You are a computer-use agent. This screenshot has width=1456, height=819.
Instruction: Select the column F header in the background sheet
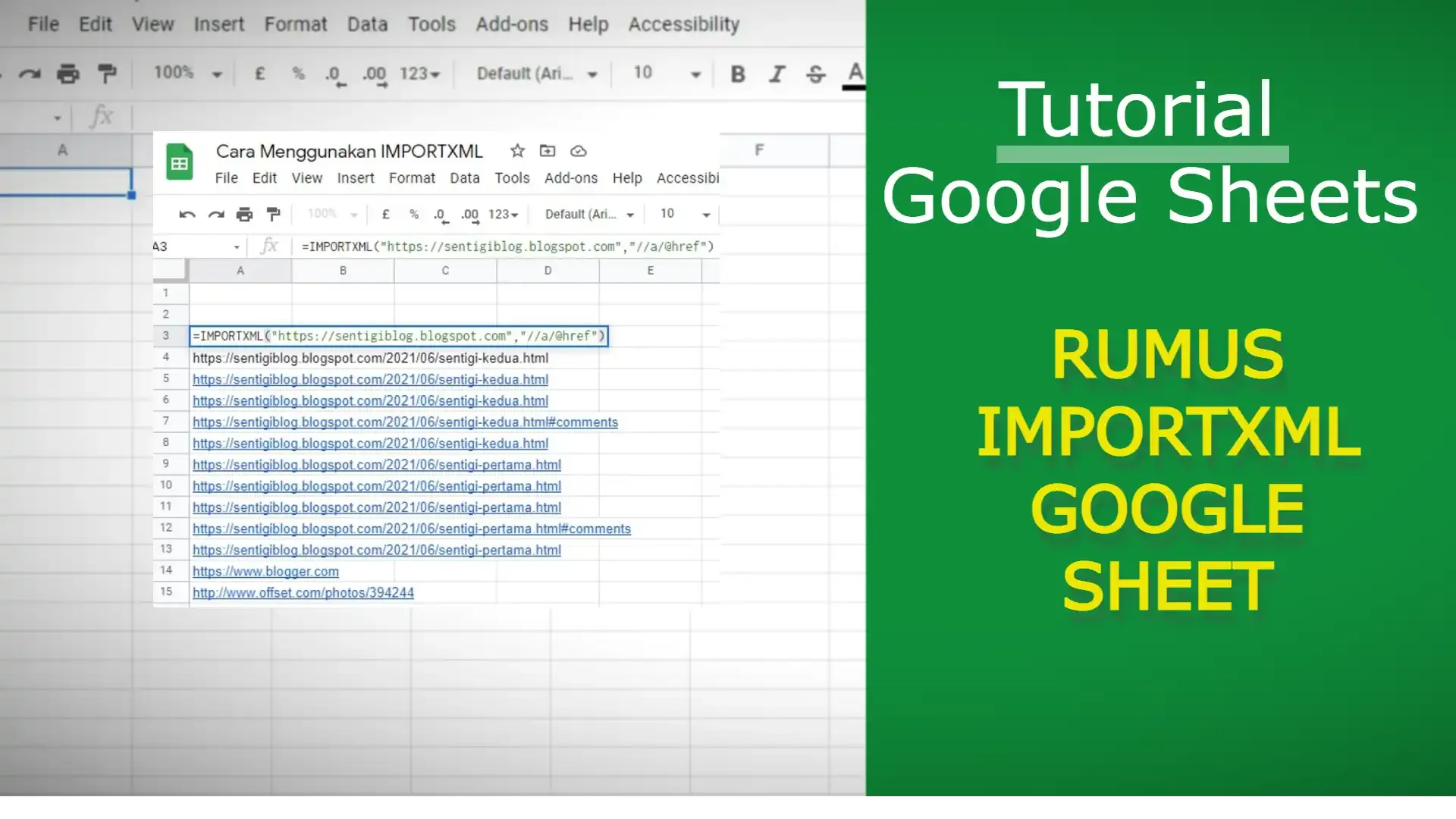759,150
